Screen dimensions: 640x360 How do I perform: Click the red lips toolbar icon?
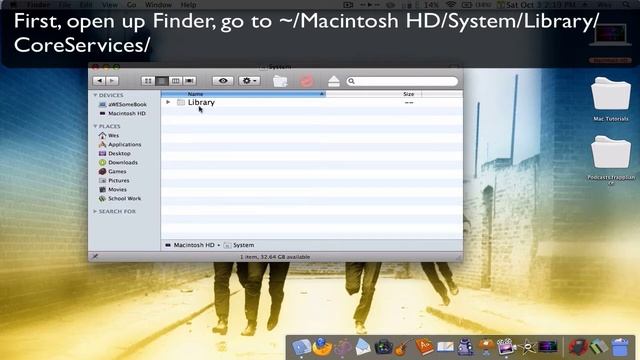(x=307, y=81)
